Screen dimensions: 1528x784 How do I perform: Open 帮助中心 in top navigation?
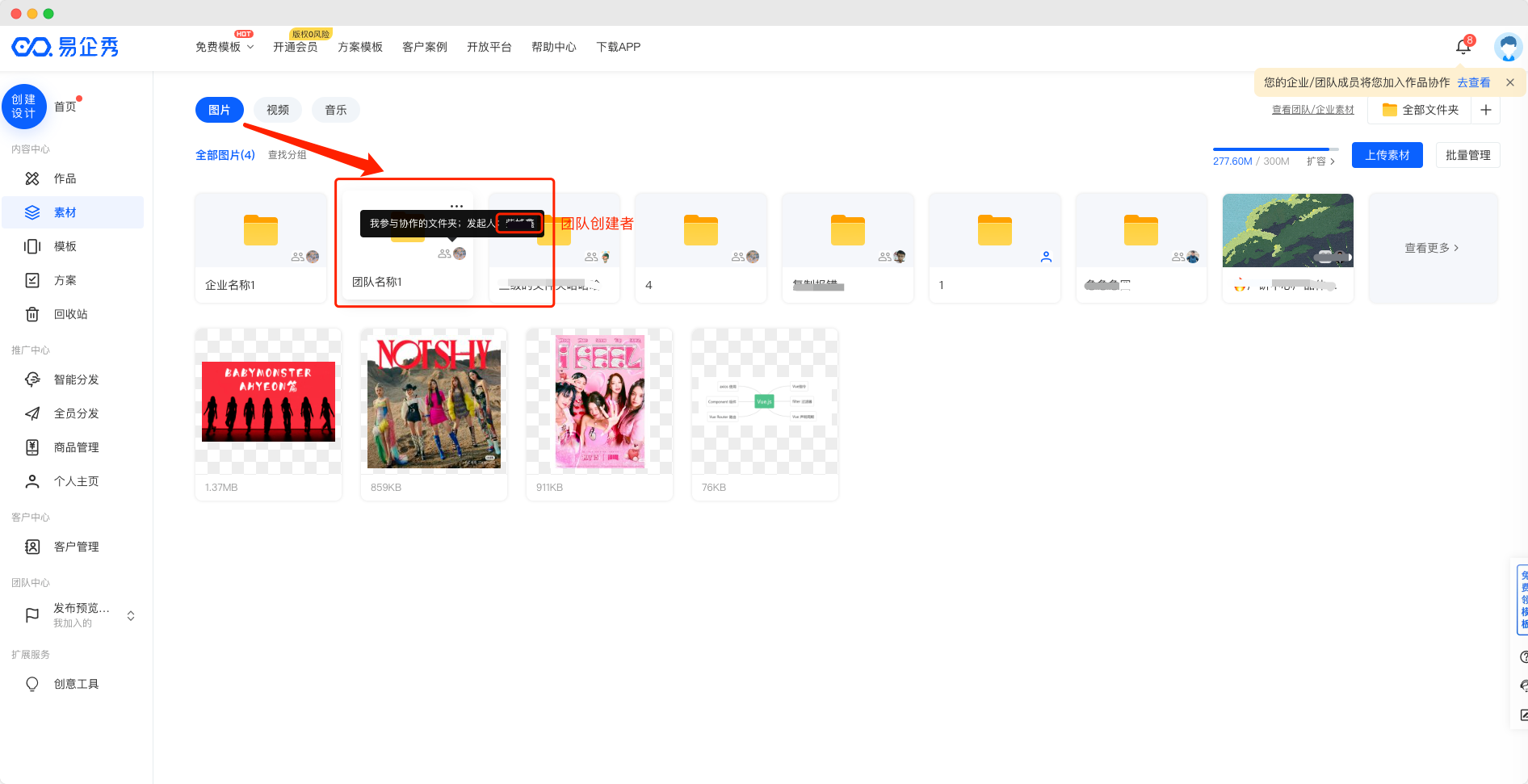pyautogui.click(x=554, y=47)
